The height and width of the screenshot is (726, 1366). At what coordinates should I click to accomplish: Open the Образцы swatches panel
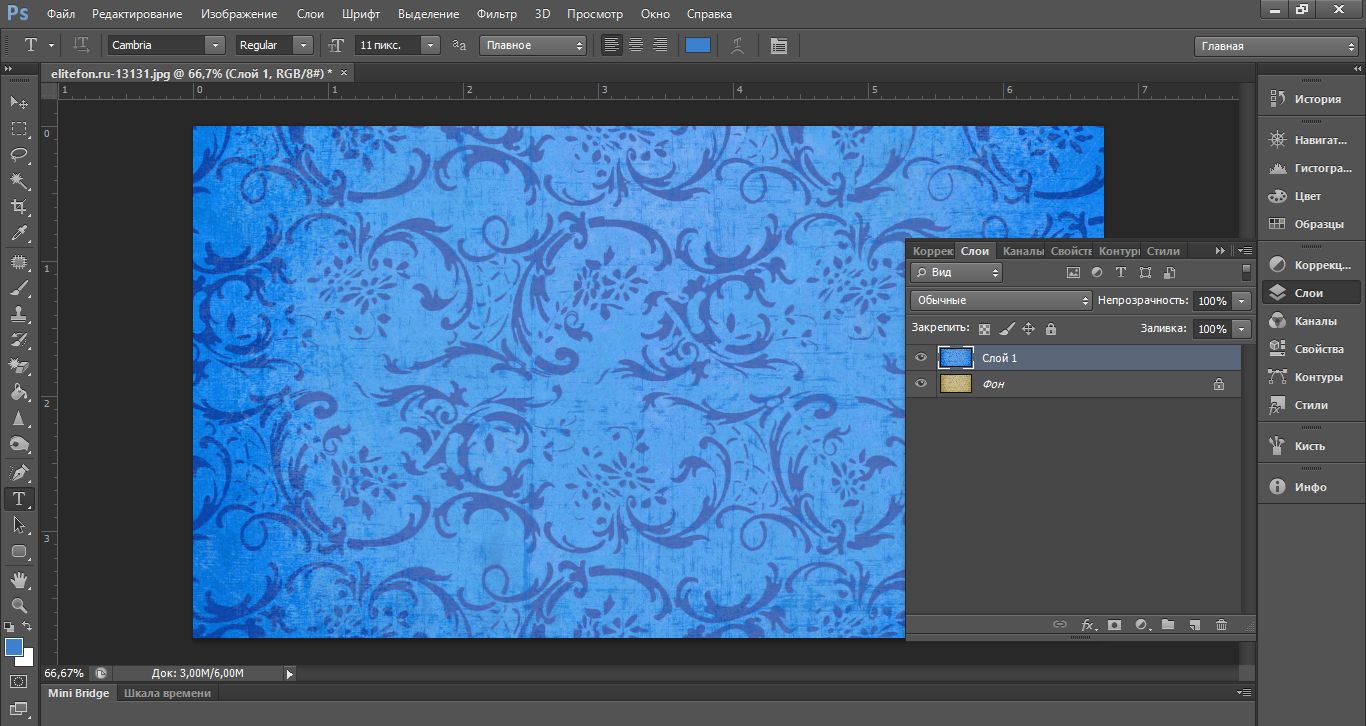click(1310, 224)
